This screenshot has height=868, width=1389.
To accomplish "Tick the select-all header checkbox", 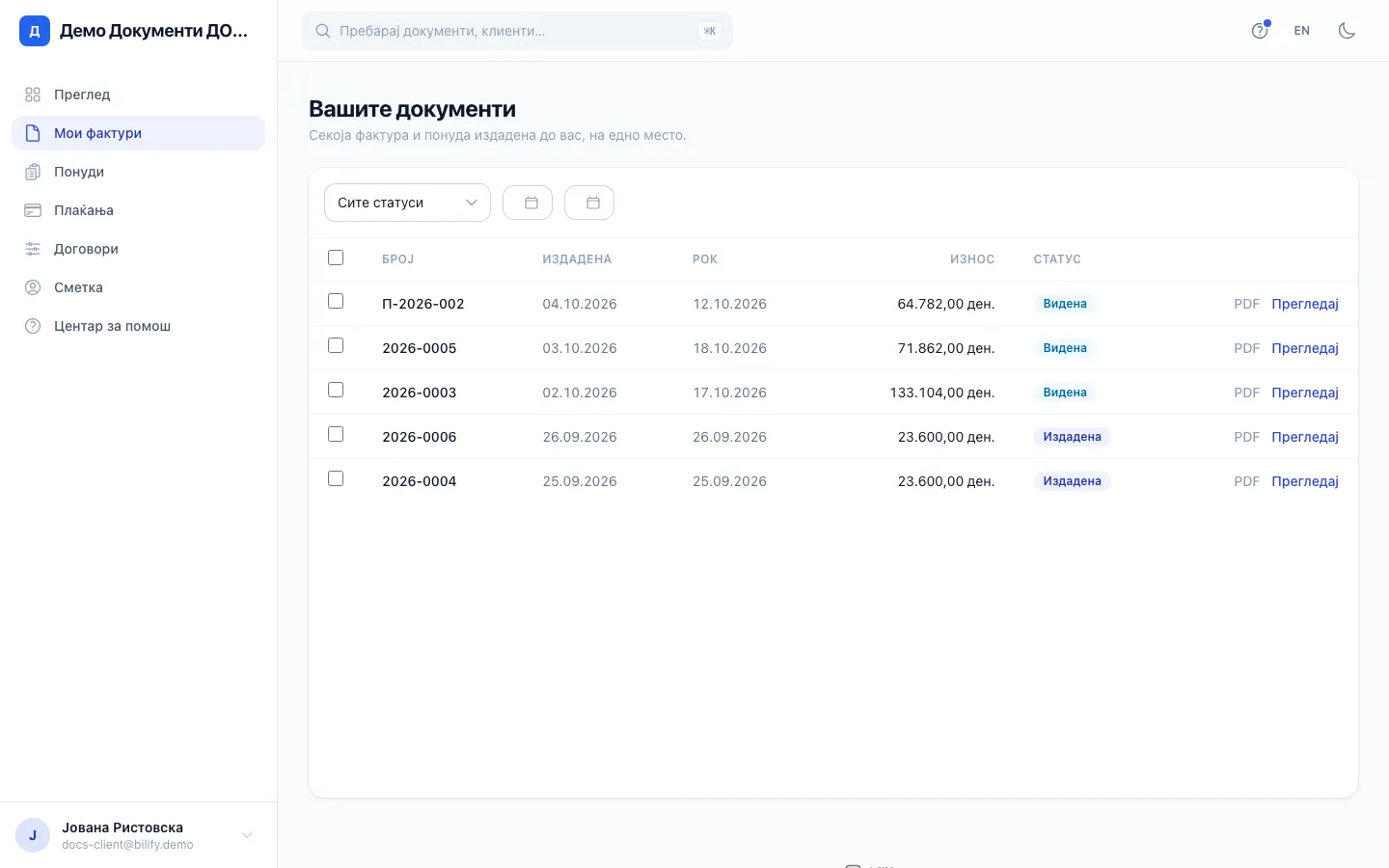I will point(336,258).
